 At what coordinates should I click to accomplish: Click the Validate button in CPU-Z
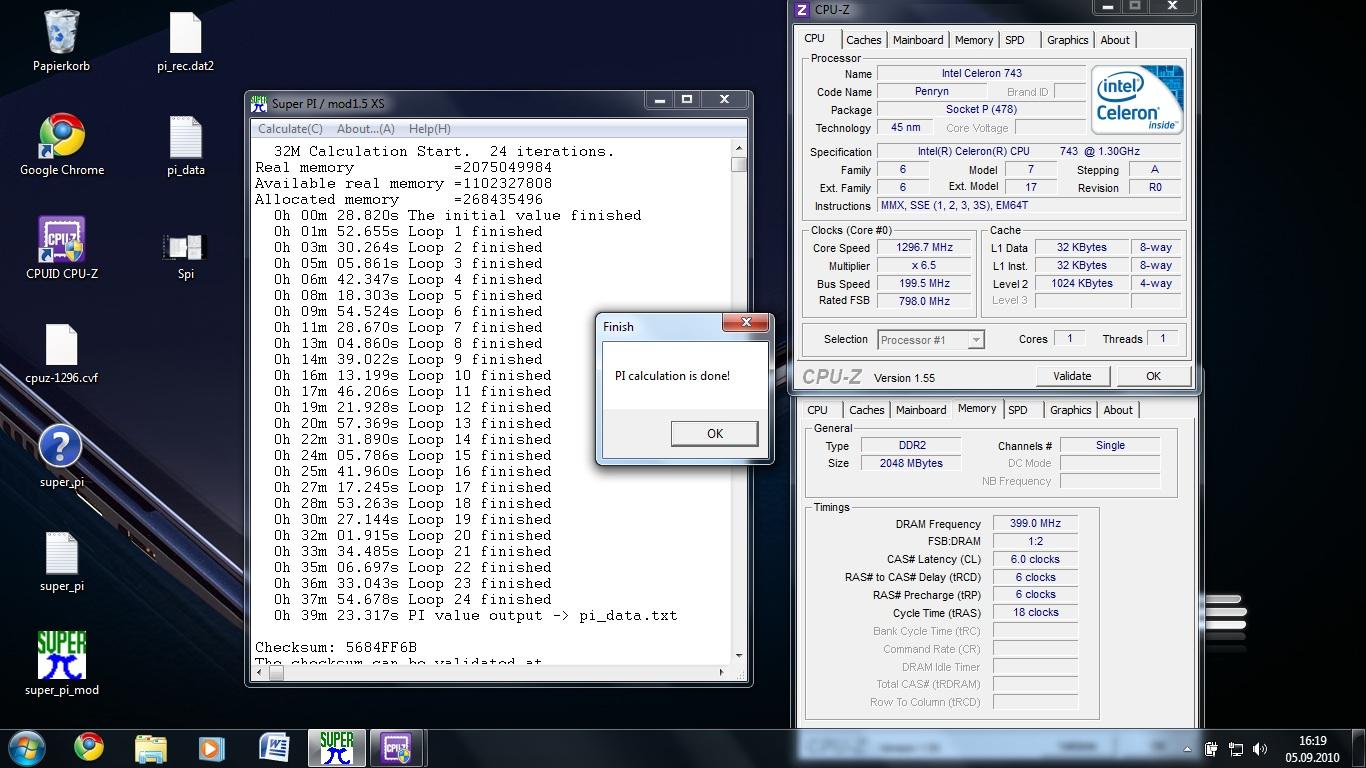(x=1072, y=376)
